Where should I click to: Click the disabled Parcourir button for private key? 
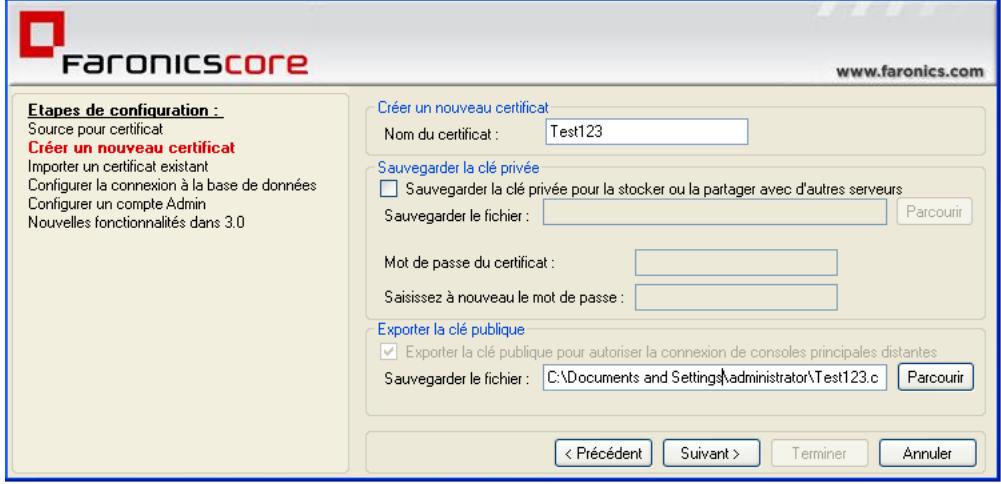(935, 212)
